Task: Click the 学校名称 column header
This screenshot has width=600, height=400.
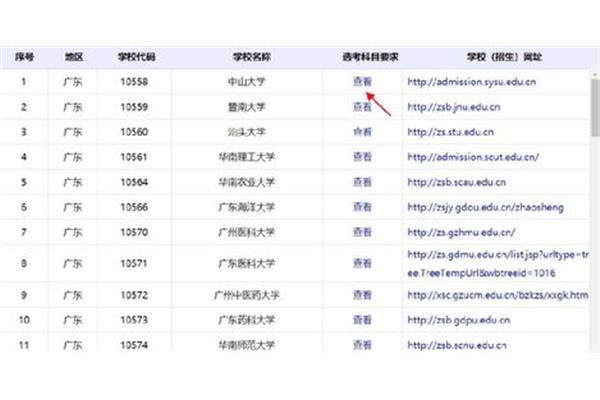Action: point(251,57)
